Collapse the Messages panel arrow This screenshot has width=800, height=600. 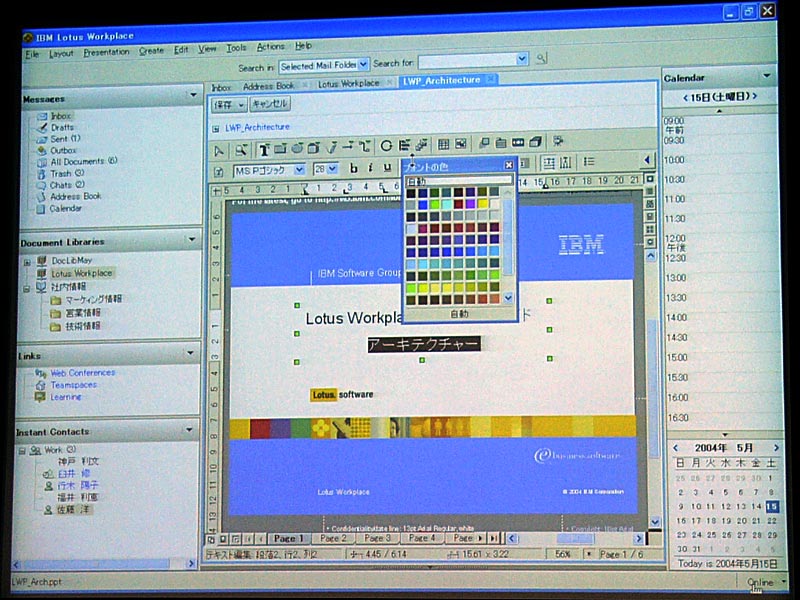point(193,94)
